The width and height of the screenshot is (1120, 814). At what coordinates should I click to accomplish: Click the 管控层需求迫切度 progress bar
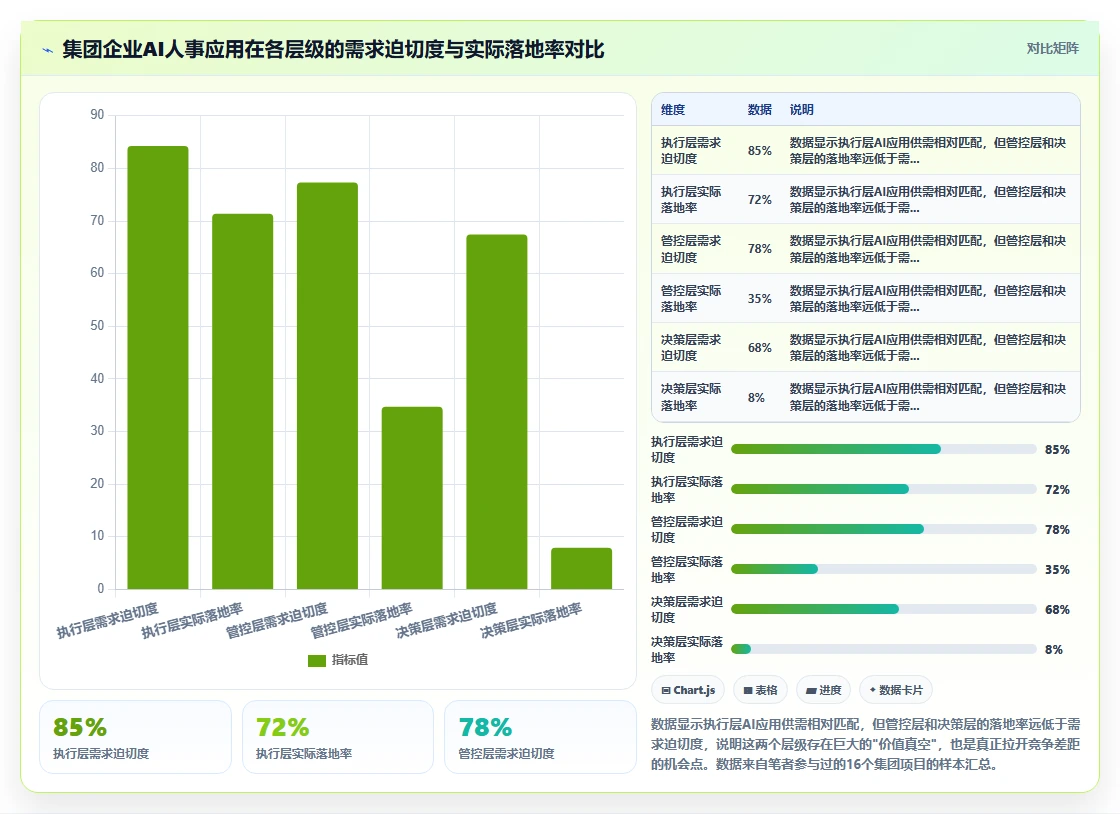(x=884, y=529)
